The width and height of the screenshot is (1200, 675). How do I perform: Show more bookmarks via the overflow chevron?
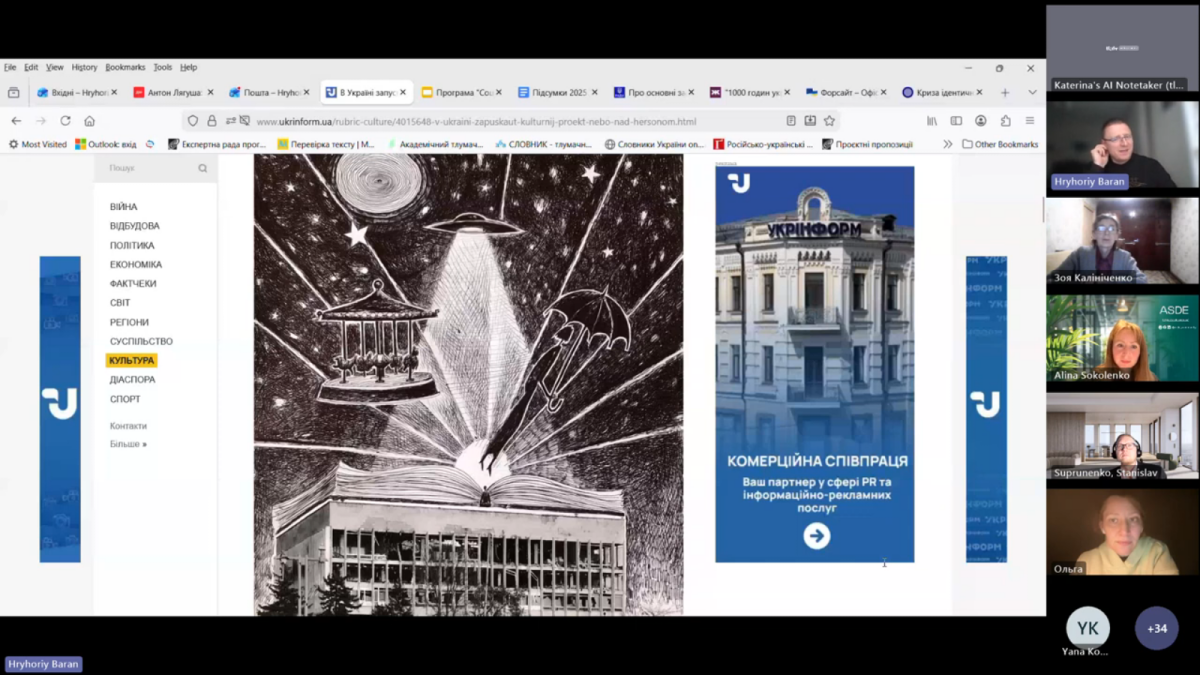click(947, 144)
